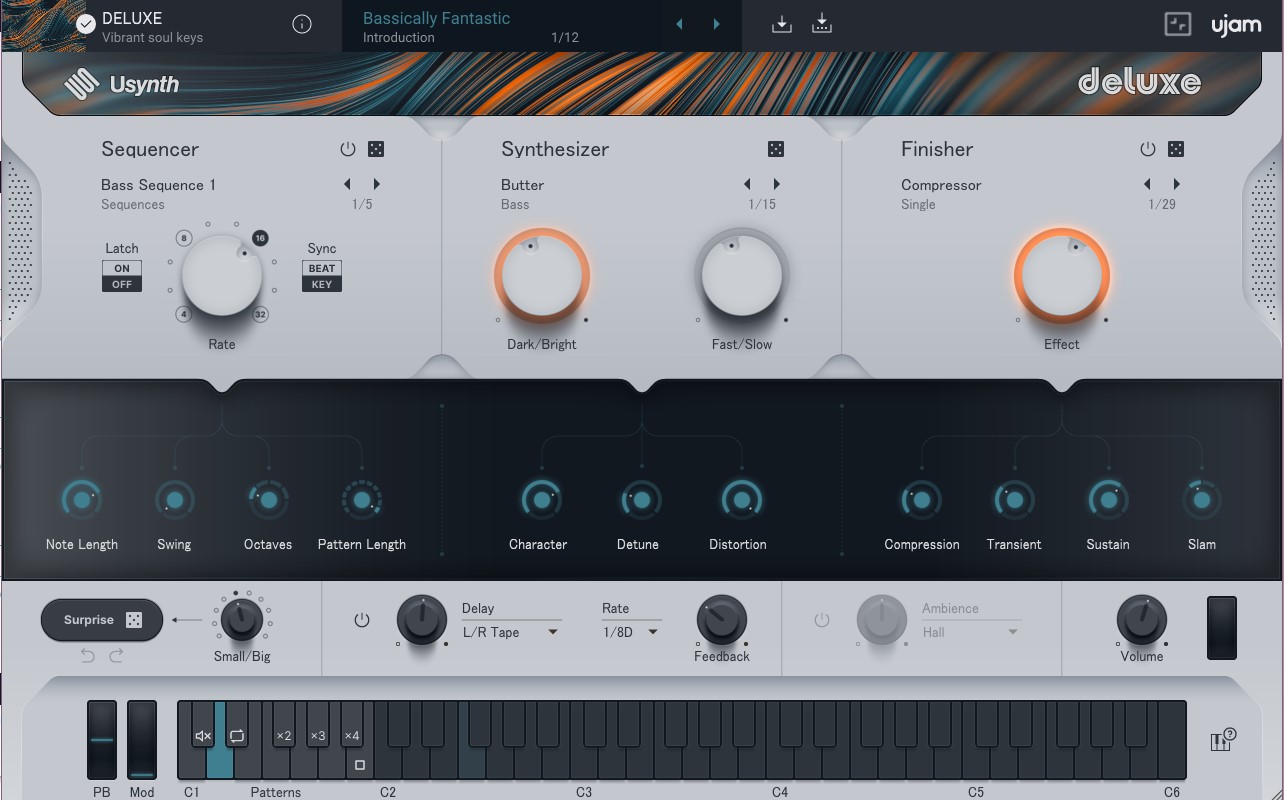Viewport: 1284px width, 800px height.
Task: Click the mute pattern key icon
Action: point(203,736)
